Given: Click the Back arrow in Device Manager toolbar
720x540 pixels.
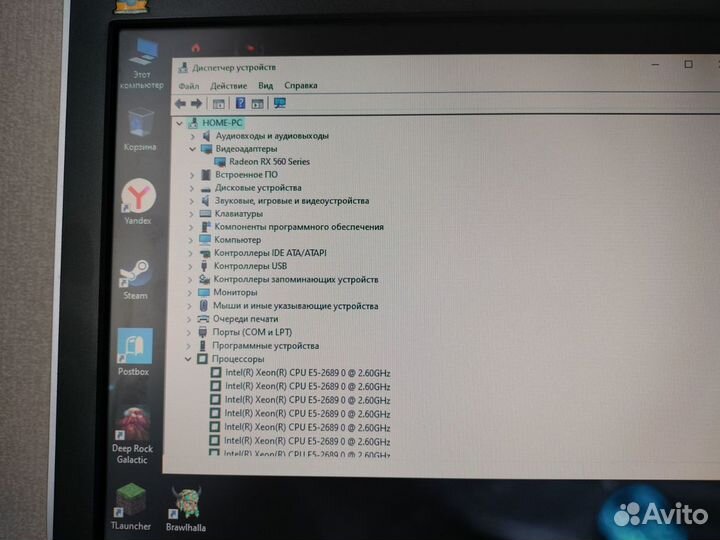Looking at the screenshot, I should [x=180, y=103].
